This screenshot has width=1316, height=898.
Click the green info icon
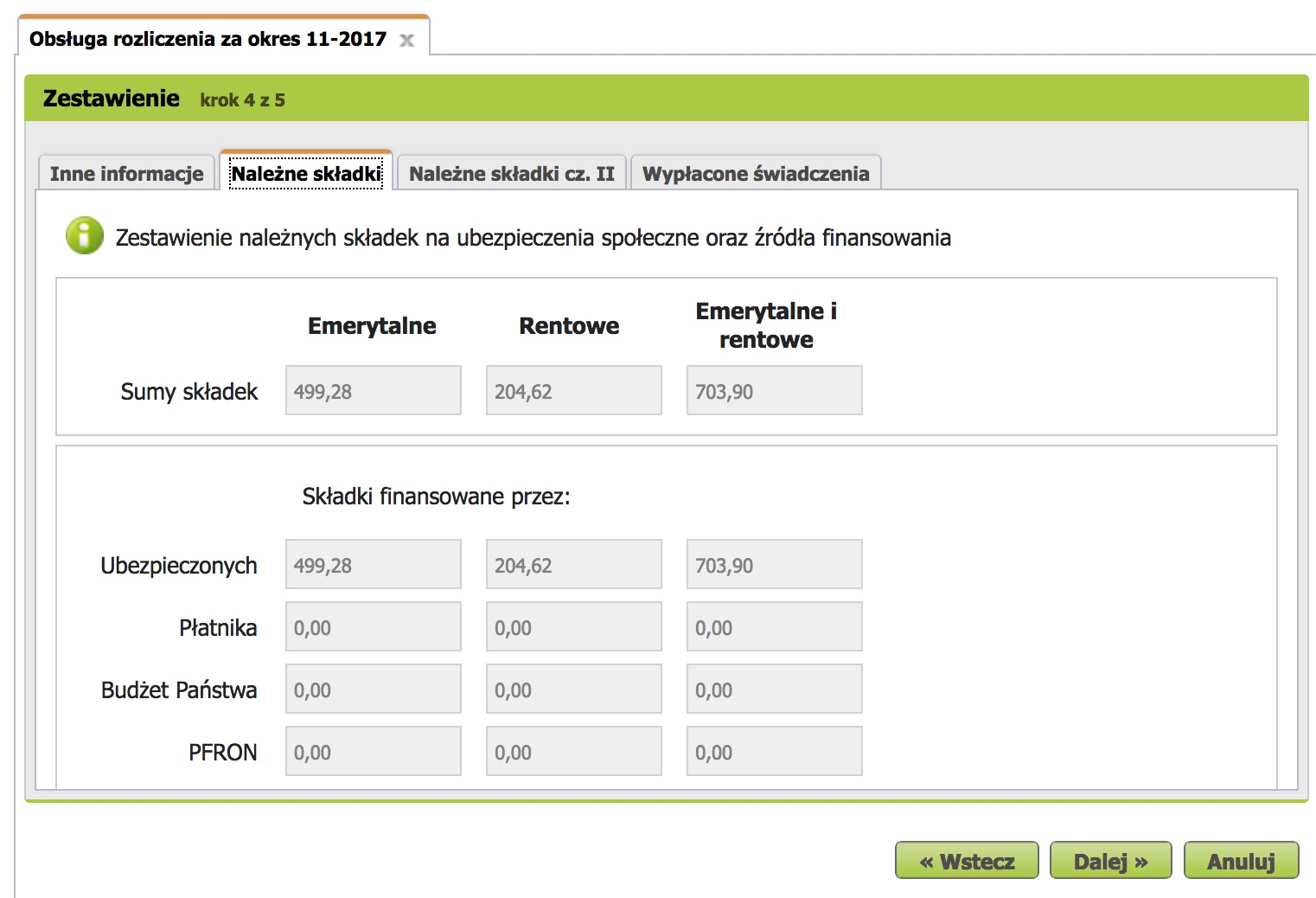click(x=85, y=235)
